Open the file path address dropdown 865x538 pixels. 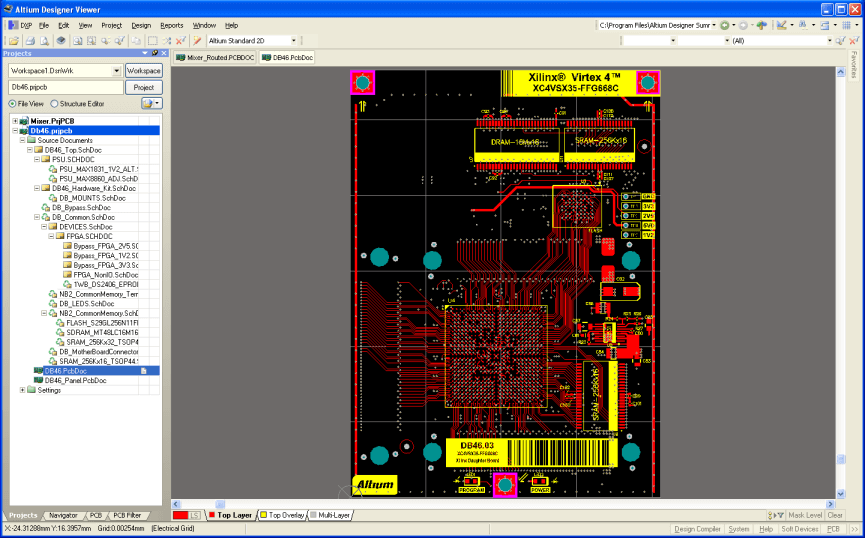pyautogui.click(x=714, y=25)
